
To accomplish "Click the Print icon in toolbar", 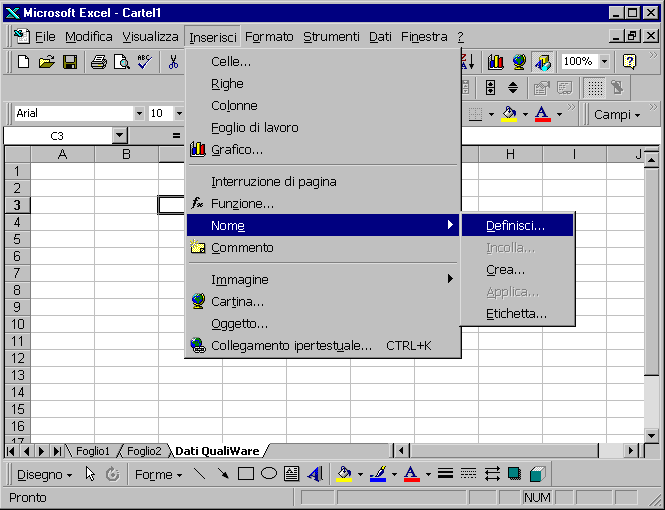I will click(x=99, y=62).
